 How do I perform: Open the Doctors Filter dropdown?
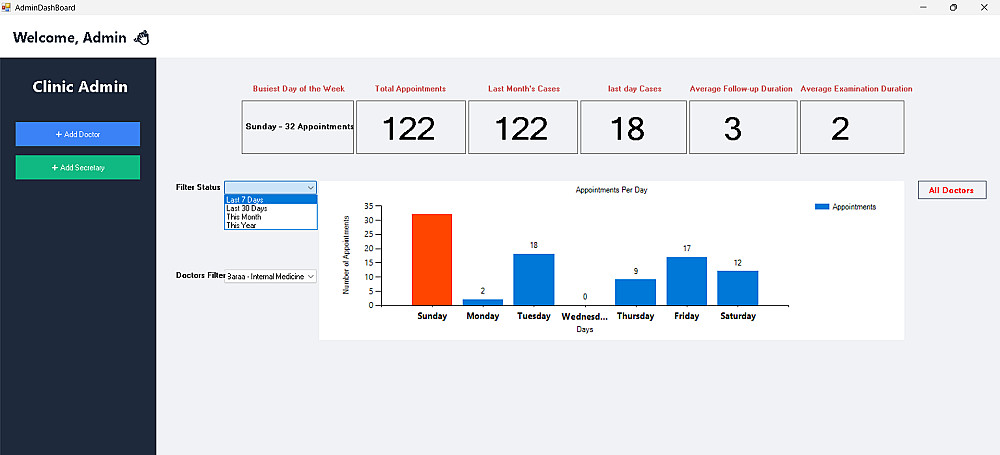[x=270, y=276]
